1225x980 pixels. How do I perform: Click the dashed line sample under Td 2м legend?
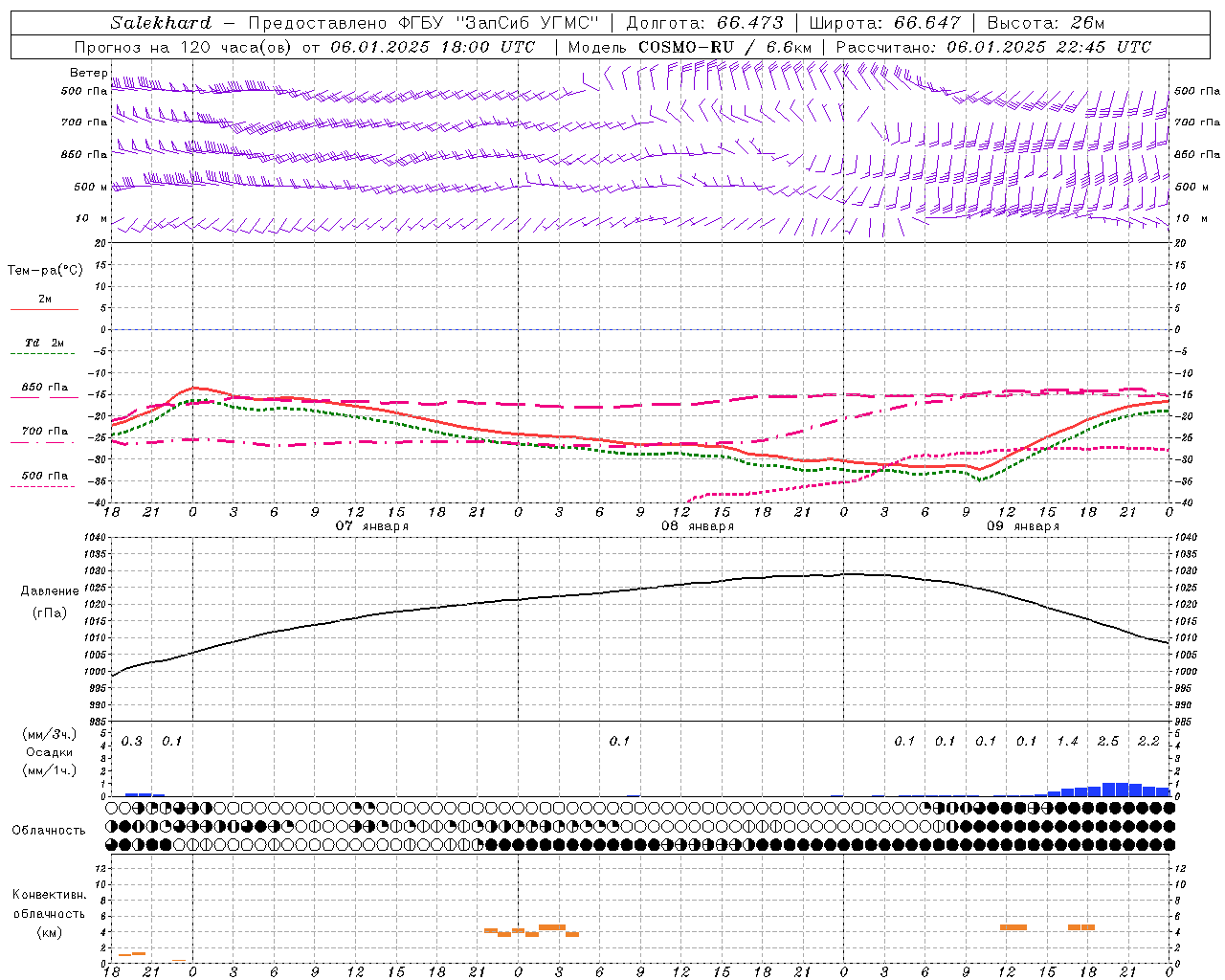[44, 354]
